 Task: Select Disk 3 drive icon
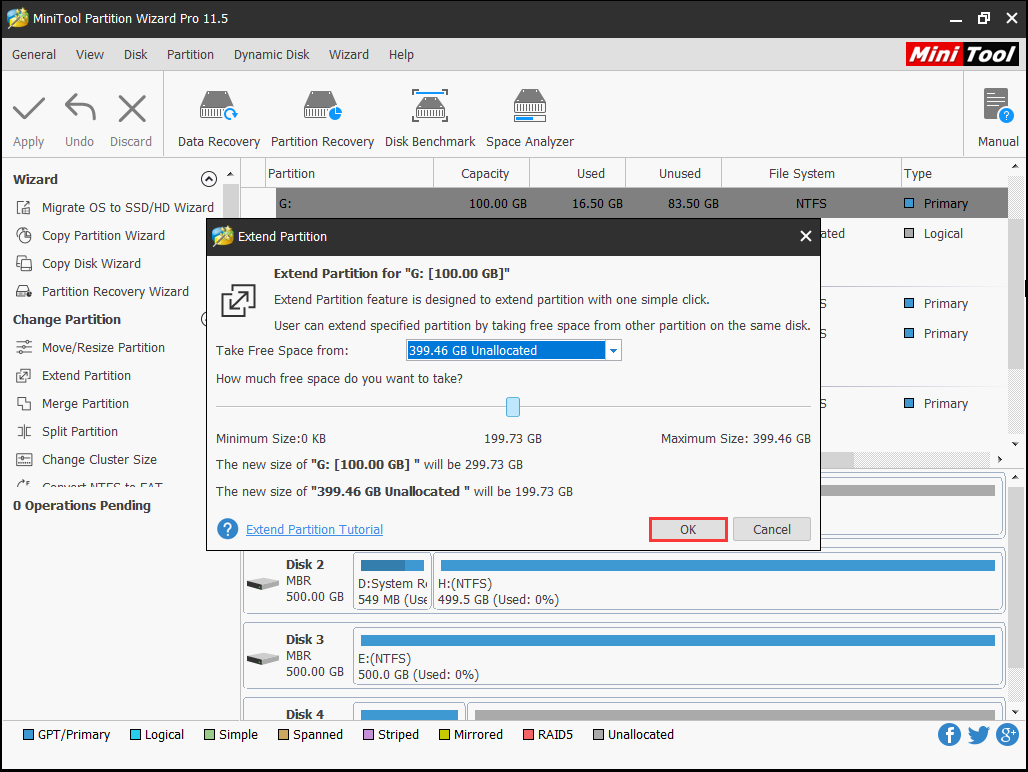click(263, 658)
